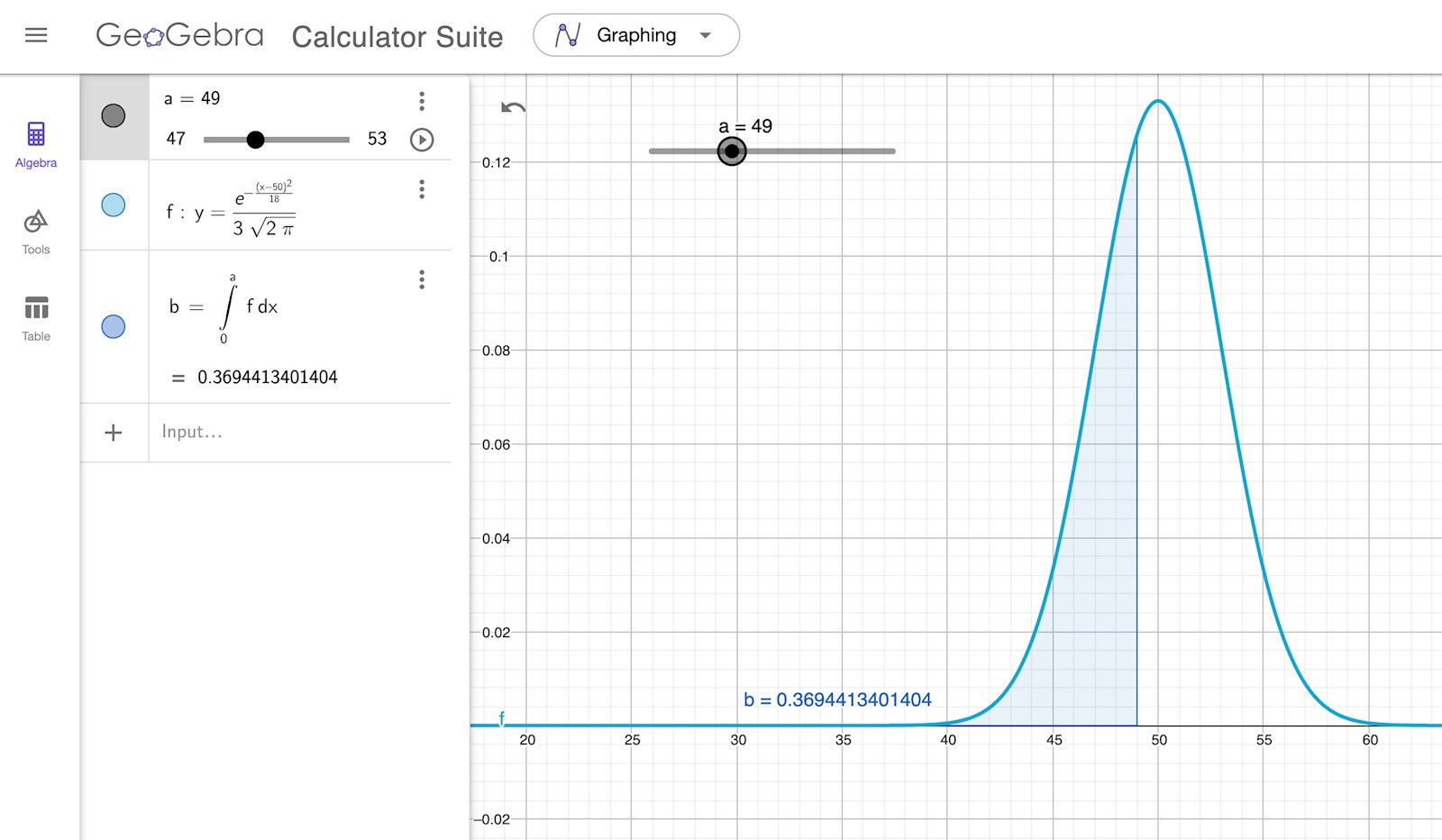Open the hamburger main menu
The image size is (1442, 840).
pyautogui.click(x=36, y=35)
